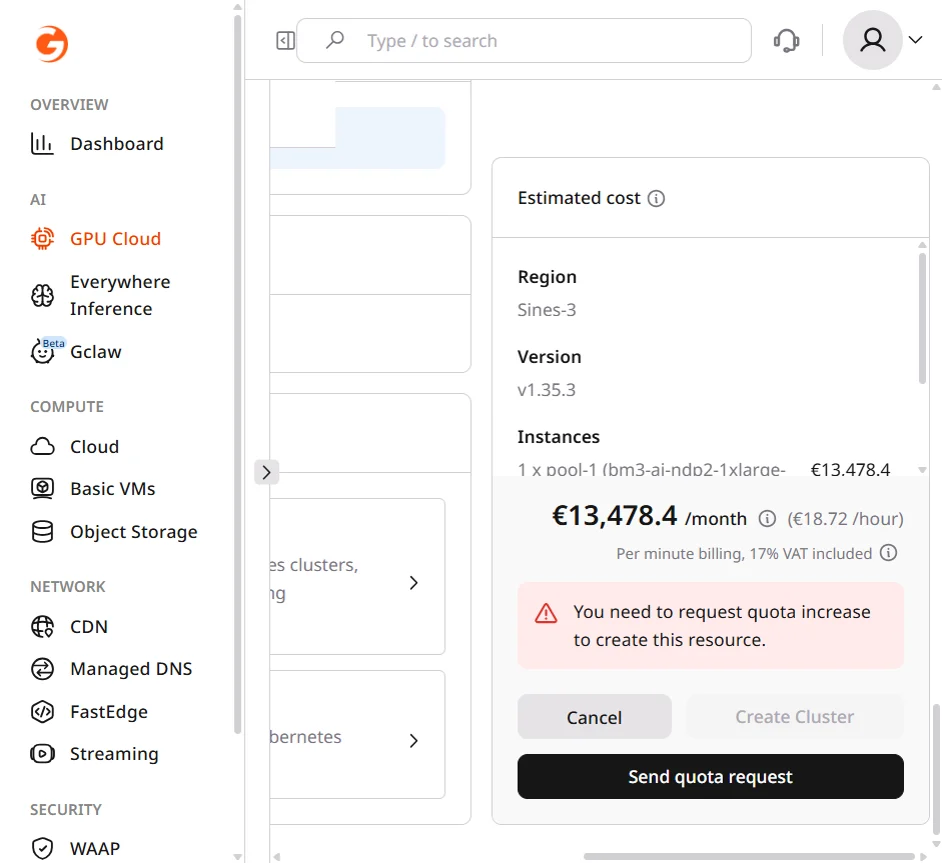Select the GPU Cloud chip icon

42,238
